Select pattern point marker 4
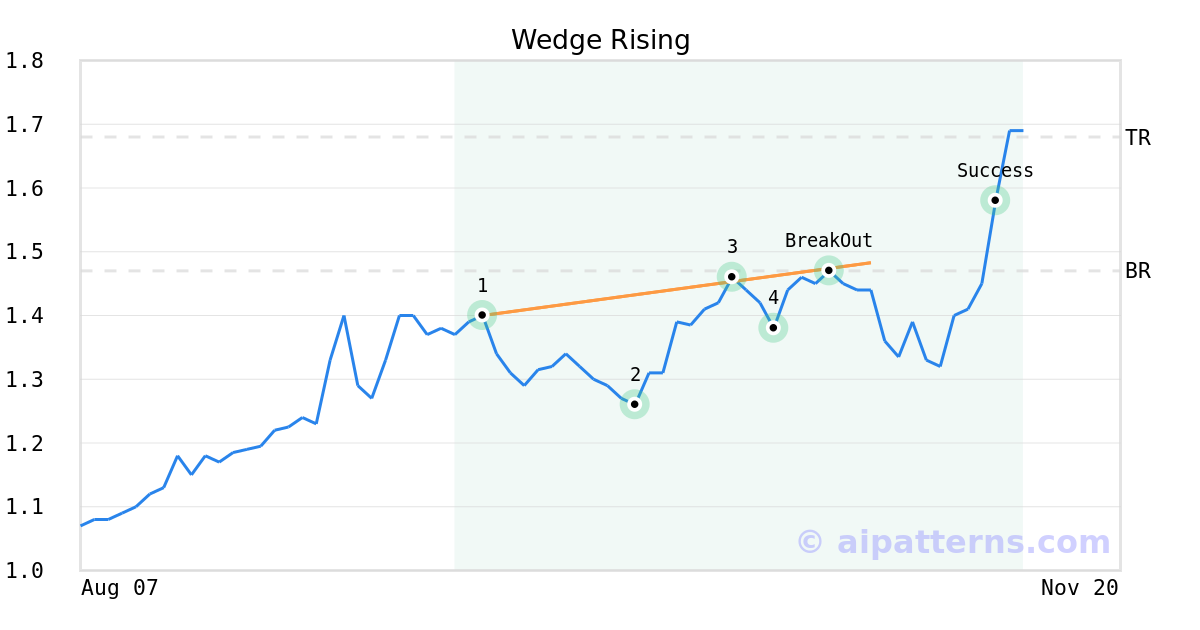The image size is (1200, 630). coord(773,327)
